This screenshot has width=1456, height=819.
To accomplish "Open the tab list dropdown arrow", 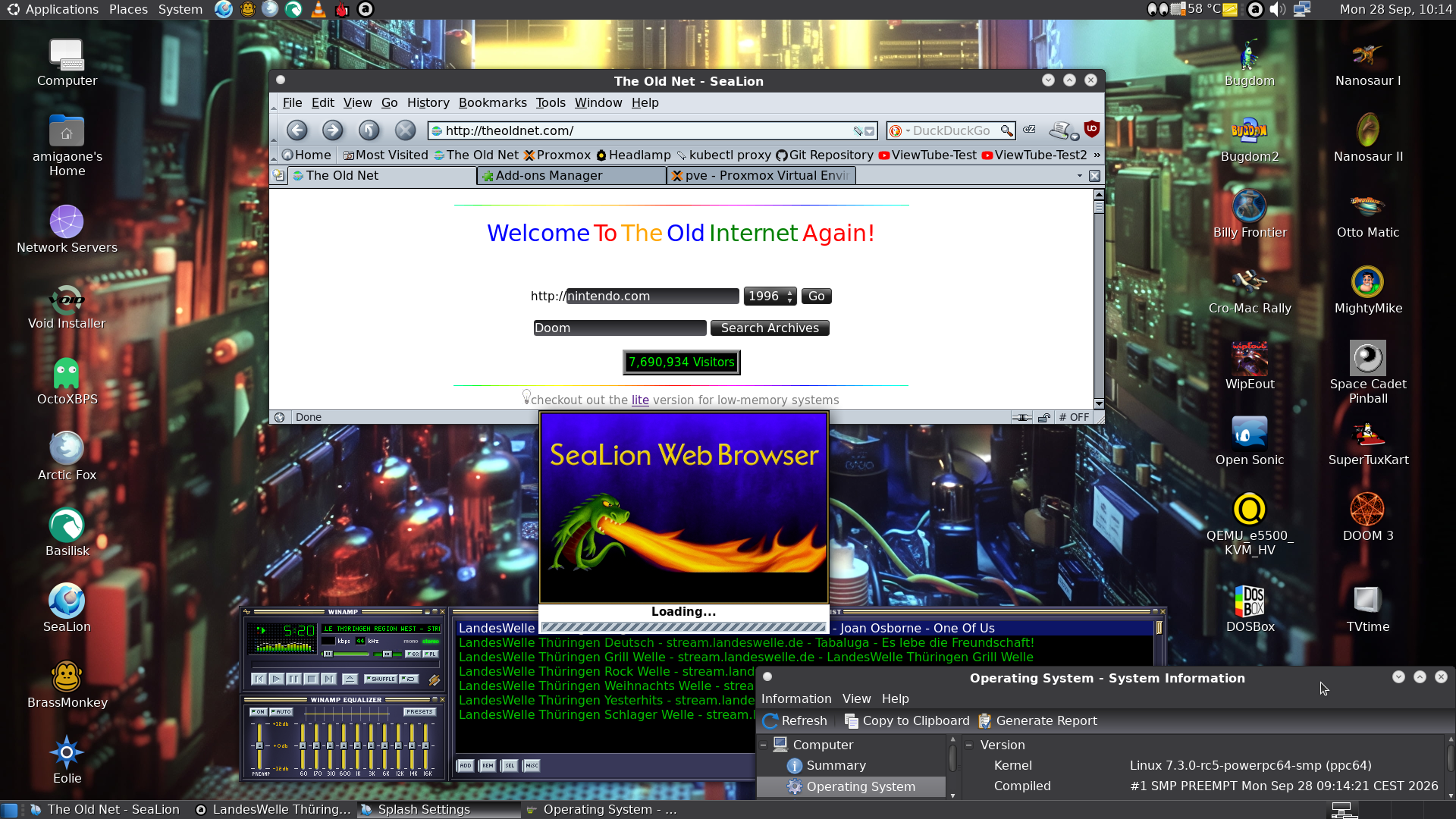I will pyautogui.click(x=1079, y=176).
